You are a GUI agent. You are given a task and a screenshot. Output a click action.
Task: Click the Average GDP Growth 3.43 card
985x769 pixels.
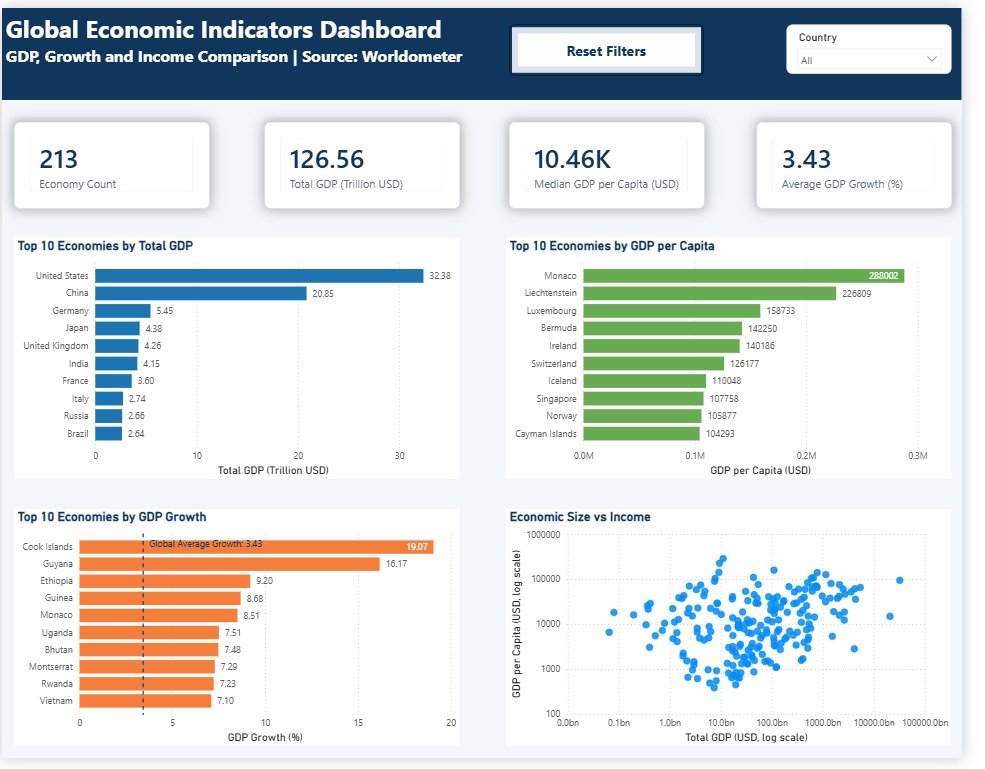(x=854, y=165)
